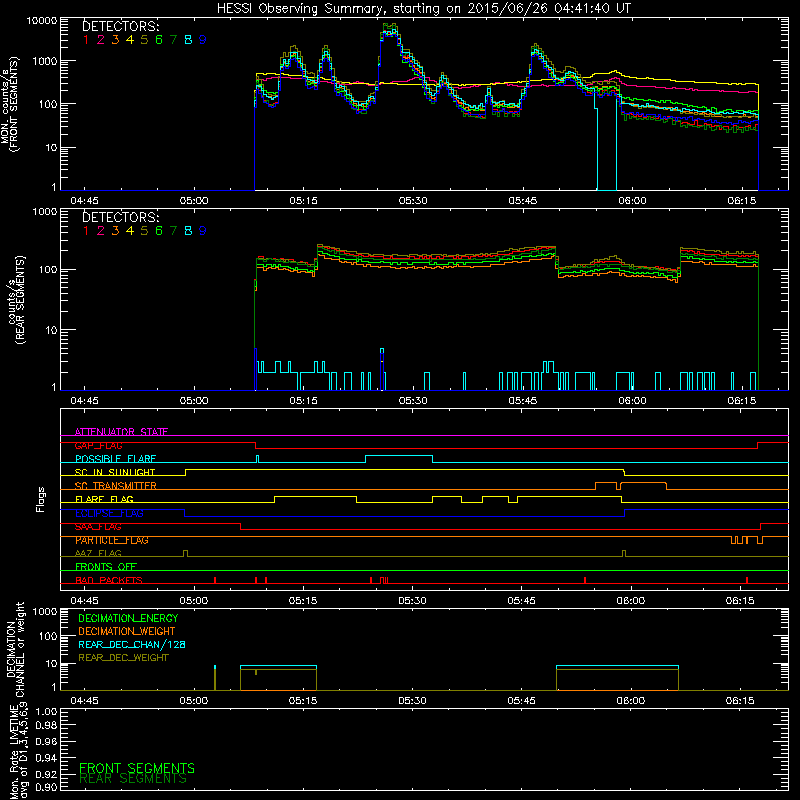Select the "FLARE_FLAG" flag label
The width and height of the screenshot is (800, 800).
[x=104, y=499]
